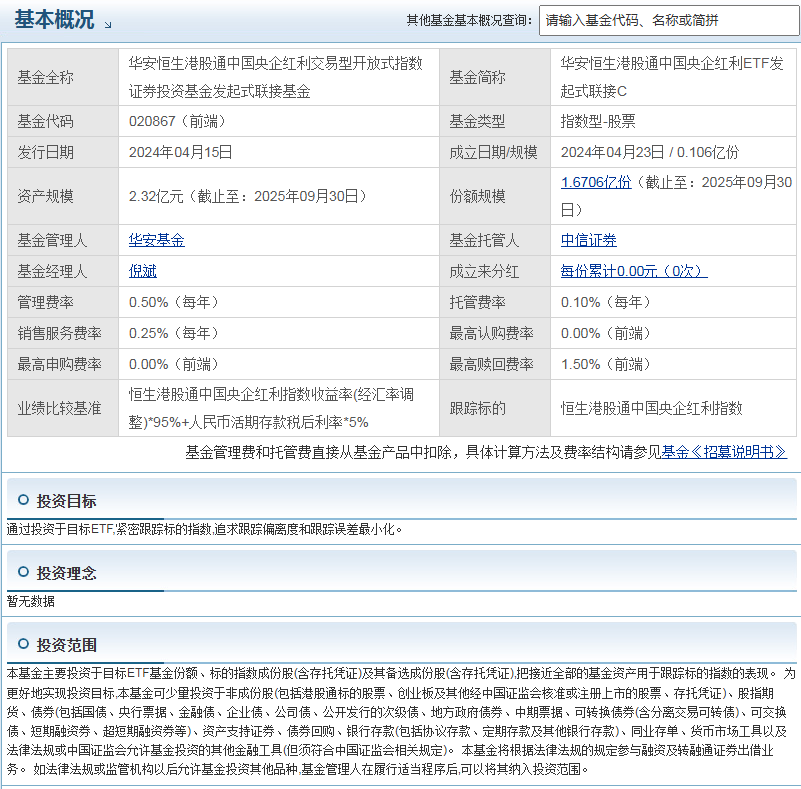Viewport: 801px width, 789px height.
Task: Open the 1.6706亿份 share size link
Action: [596, 182]
